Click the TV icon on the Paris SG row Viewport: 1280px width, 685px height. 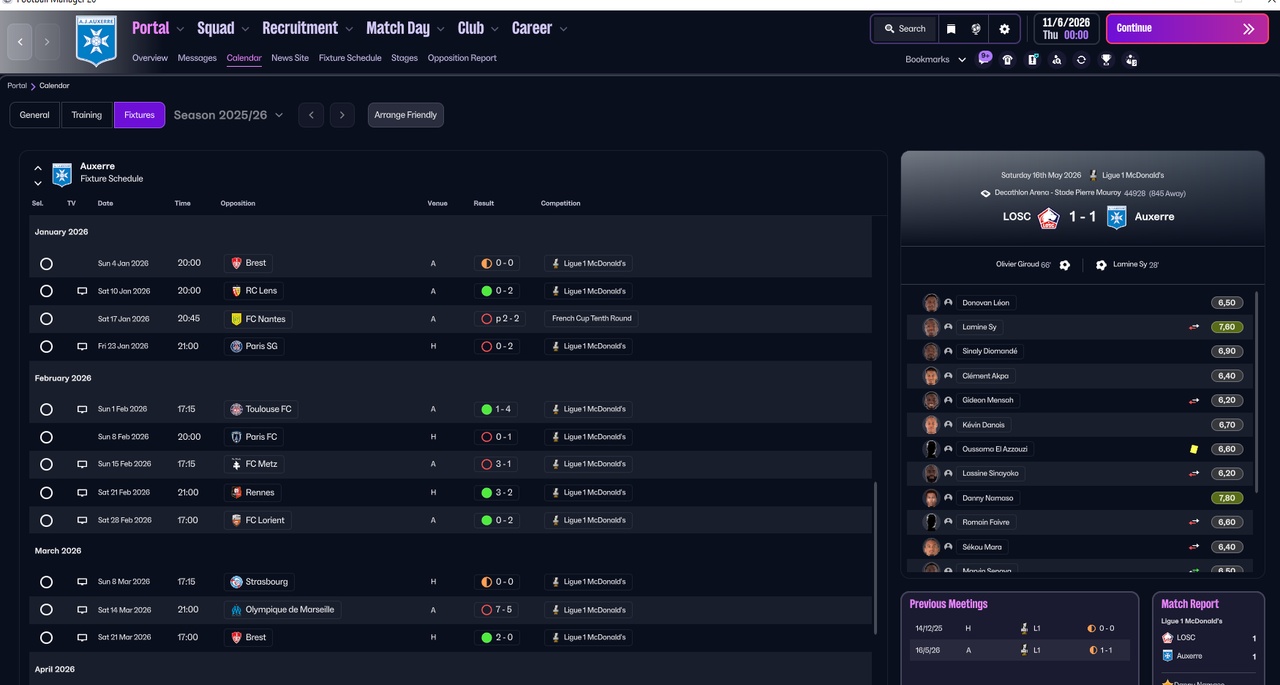coord(82,346)
